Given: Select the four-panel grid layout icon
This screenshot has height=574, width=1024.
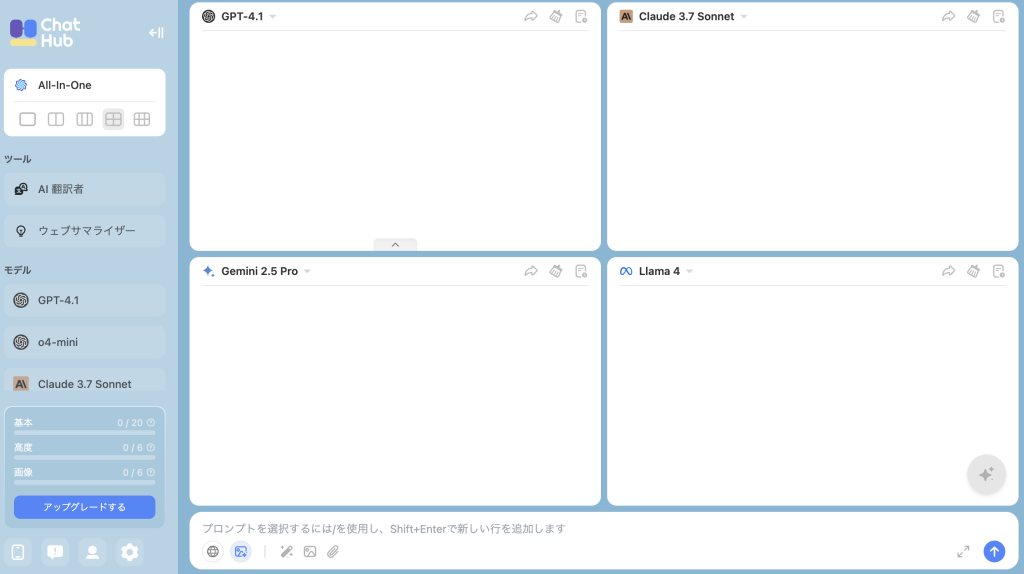Looking at the screenshot, I should [113, 120].
